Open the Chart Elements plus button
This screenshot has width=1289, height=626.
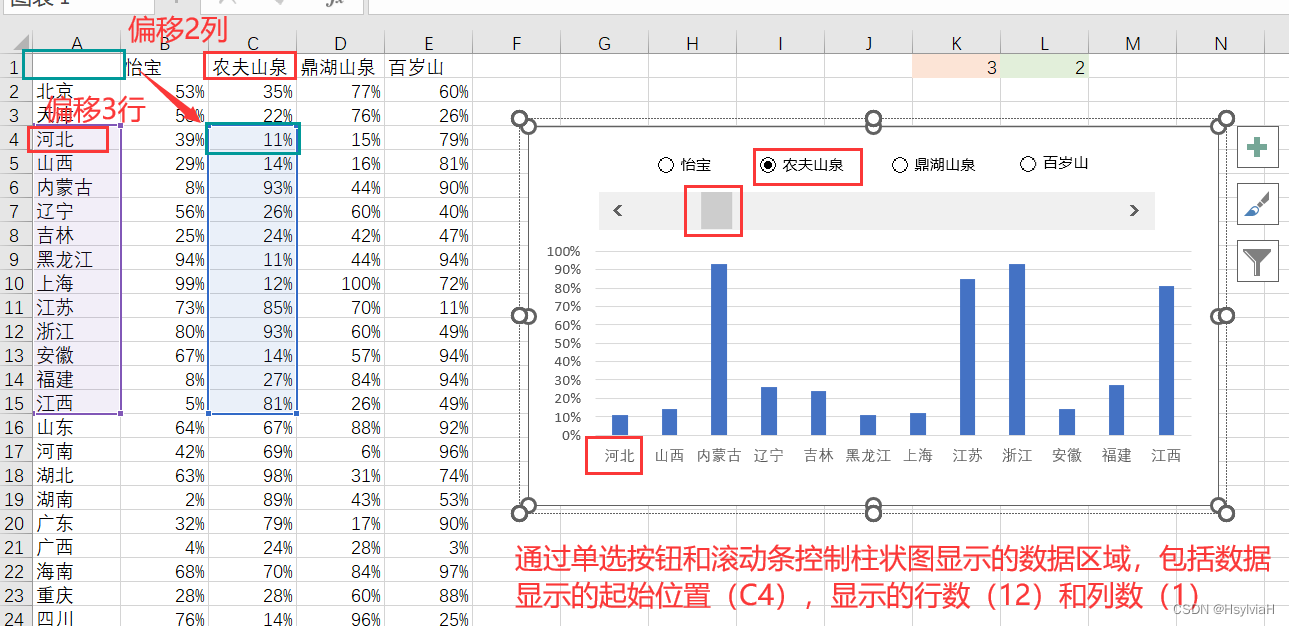pyautogui.click(x=1258, y=148)
